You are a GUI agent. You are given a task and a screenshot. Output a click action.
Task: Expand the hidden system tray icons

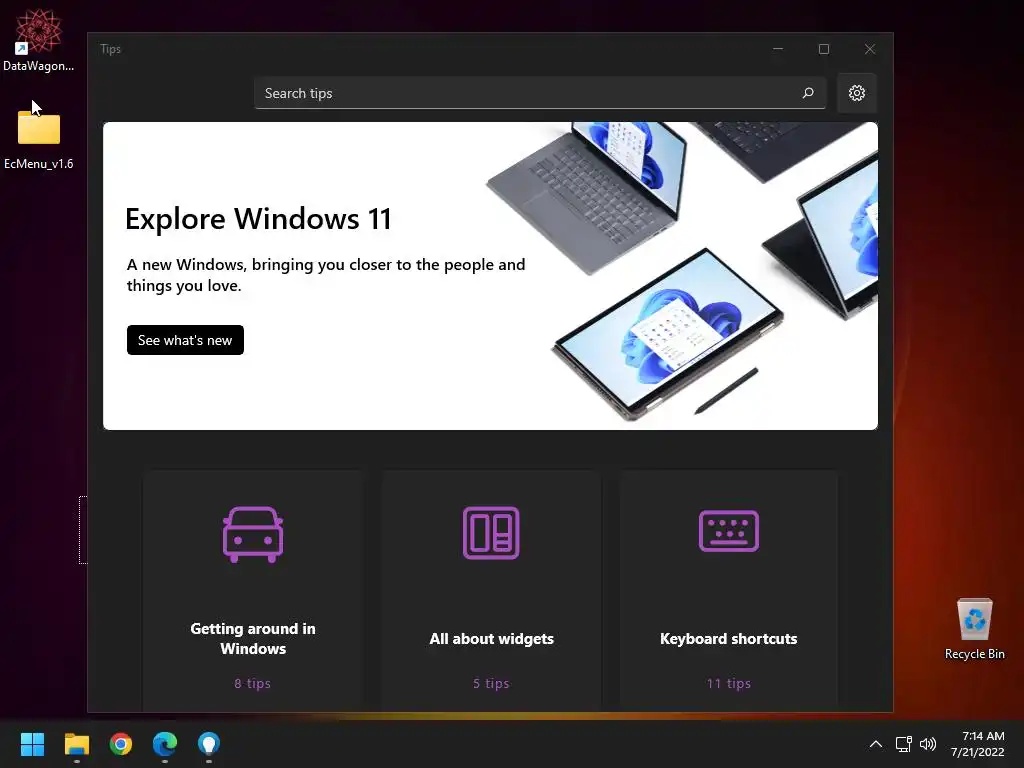click(x=876, y=744)
